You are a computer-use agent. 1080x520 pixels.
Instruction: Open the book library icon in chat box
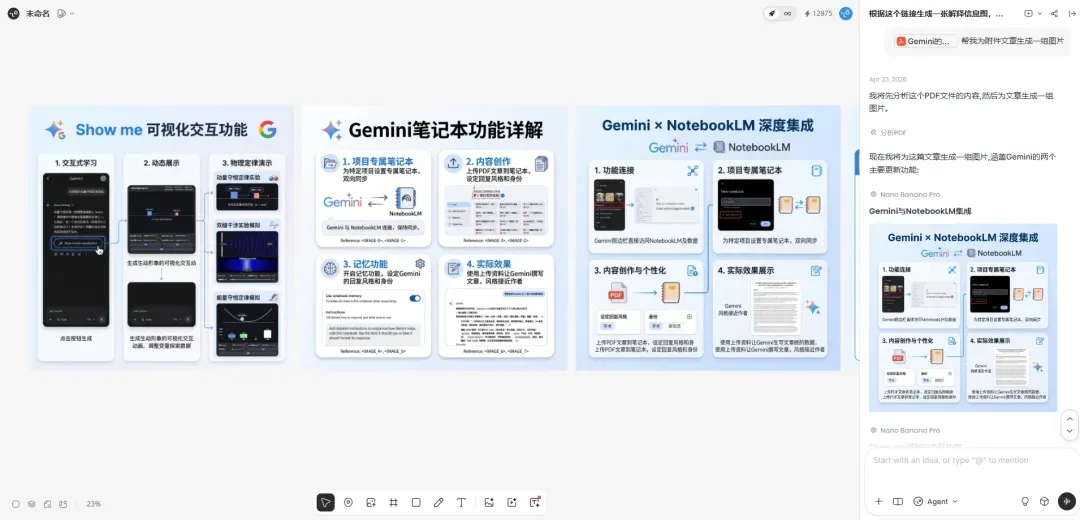click(x=897, y=501)
